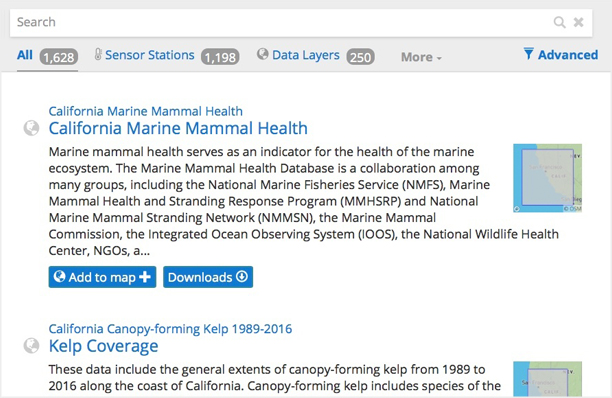The height and width of the screenshot is (398, 612).
Task: Click the funnel filter icon beside Advanced
Action: tap(528, 53)
